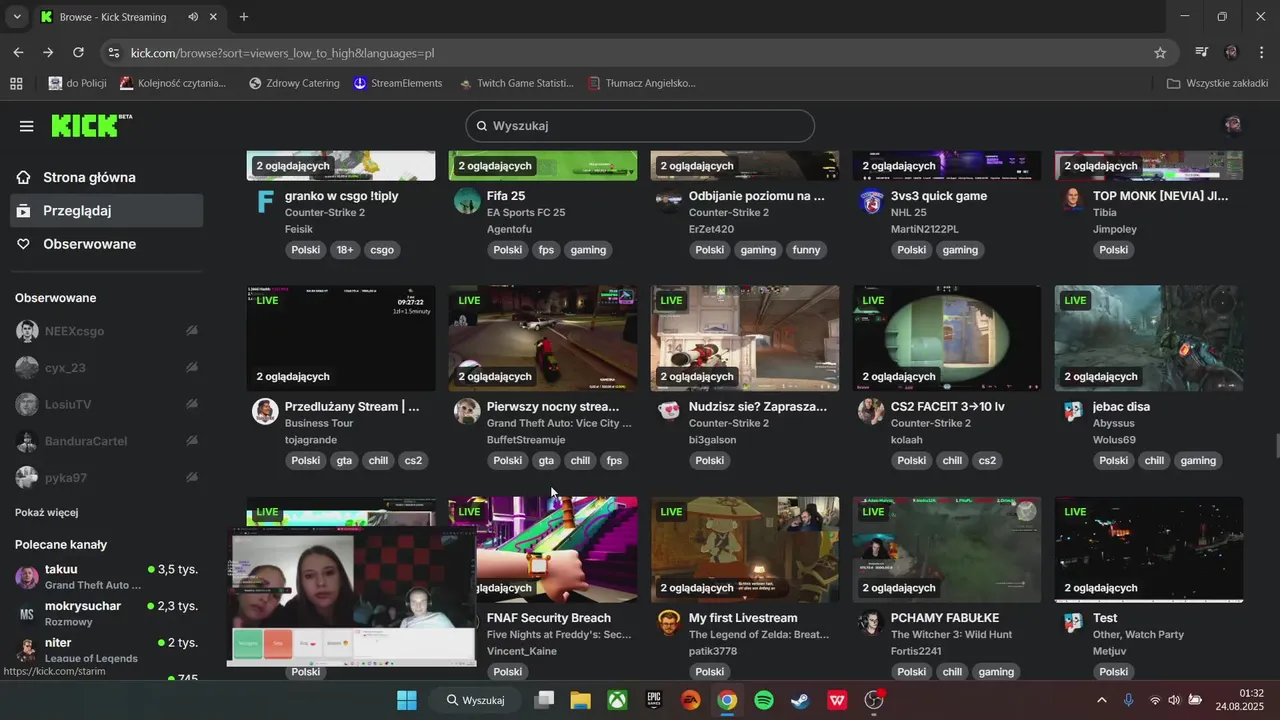Open Wolus69 channel avatar

(1073, 412)
